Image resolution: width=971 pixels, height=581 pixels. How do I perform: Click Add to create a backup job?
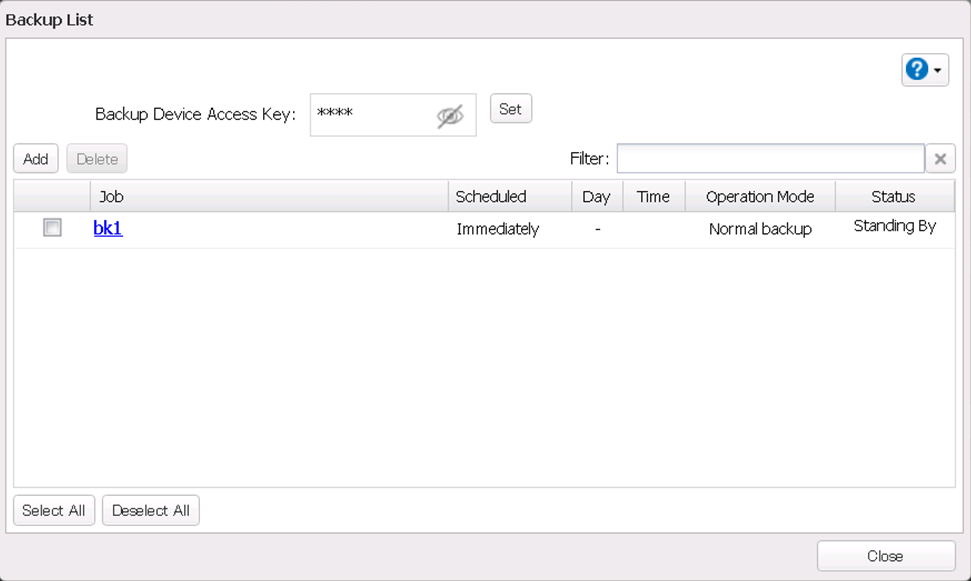click(x=36, y=159)
